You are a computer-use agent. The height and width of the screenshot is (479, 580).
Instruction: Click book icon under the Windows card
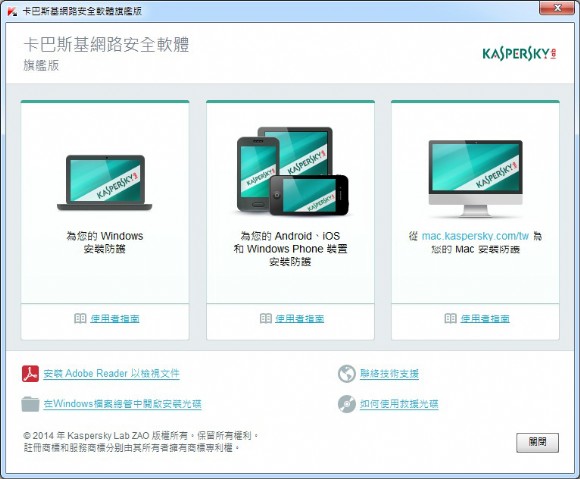80,318
